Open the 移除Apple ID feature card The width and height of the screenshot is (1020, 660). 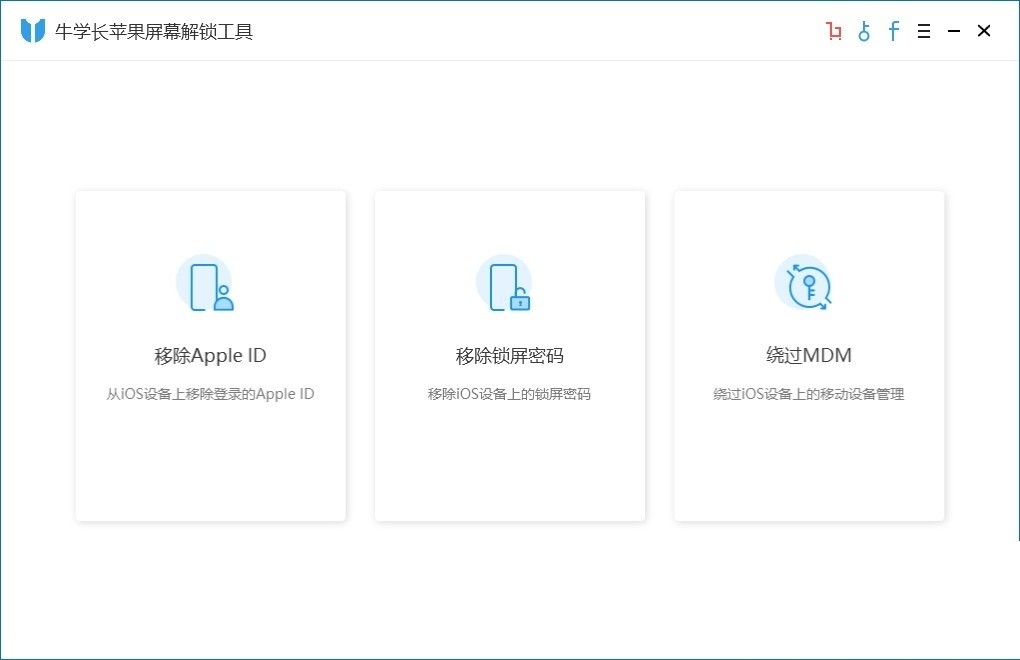[x=210, y=355]
